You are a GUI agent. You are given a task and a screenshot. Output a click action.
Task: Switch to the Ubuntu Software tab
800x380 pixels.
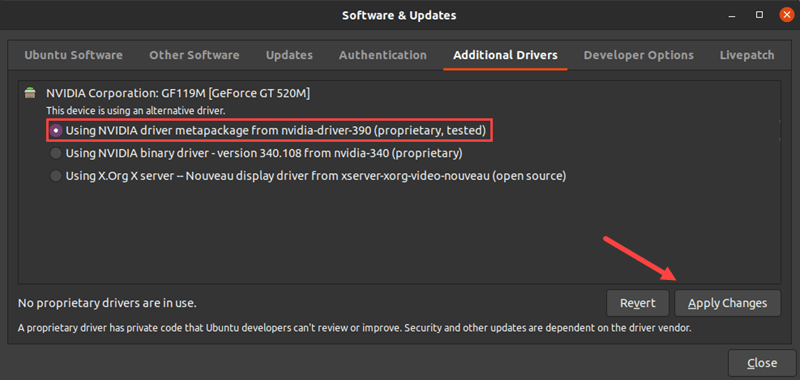click(x=73, y=55)
